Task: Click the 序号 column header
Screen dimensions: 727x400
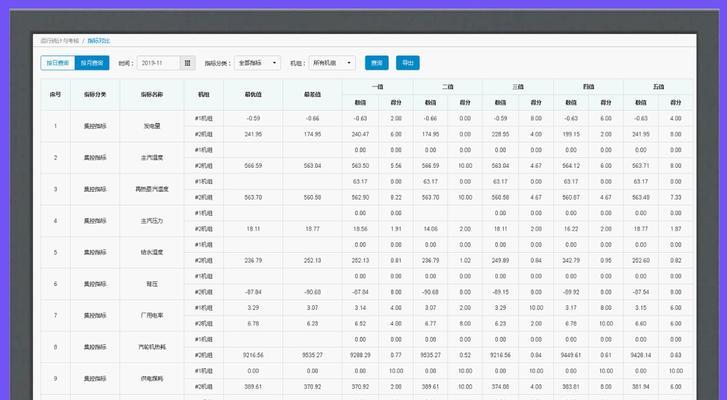Action: pyautogui.click(x=55, y=95)
